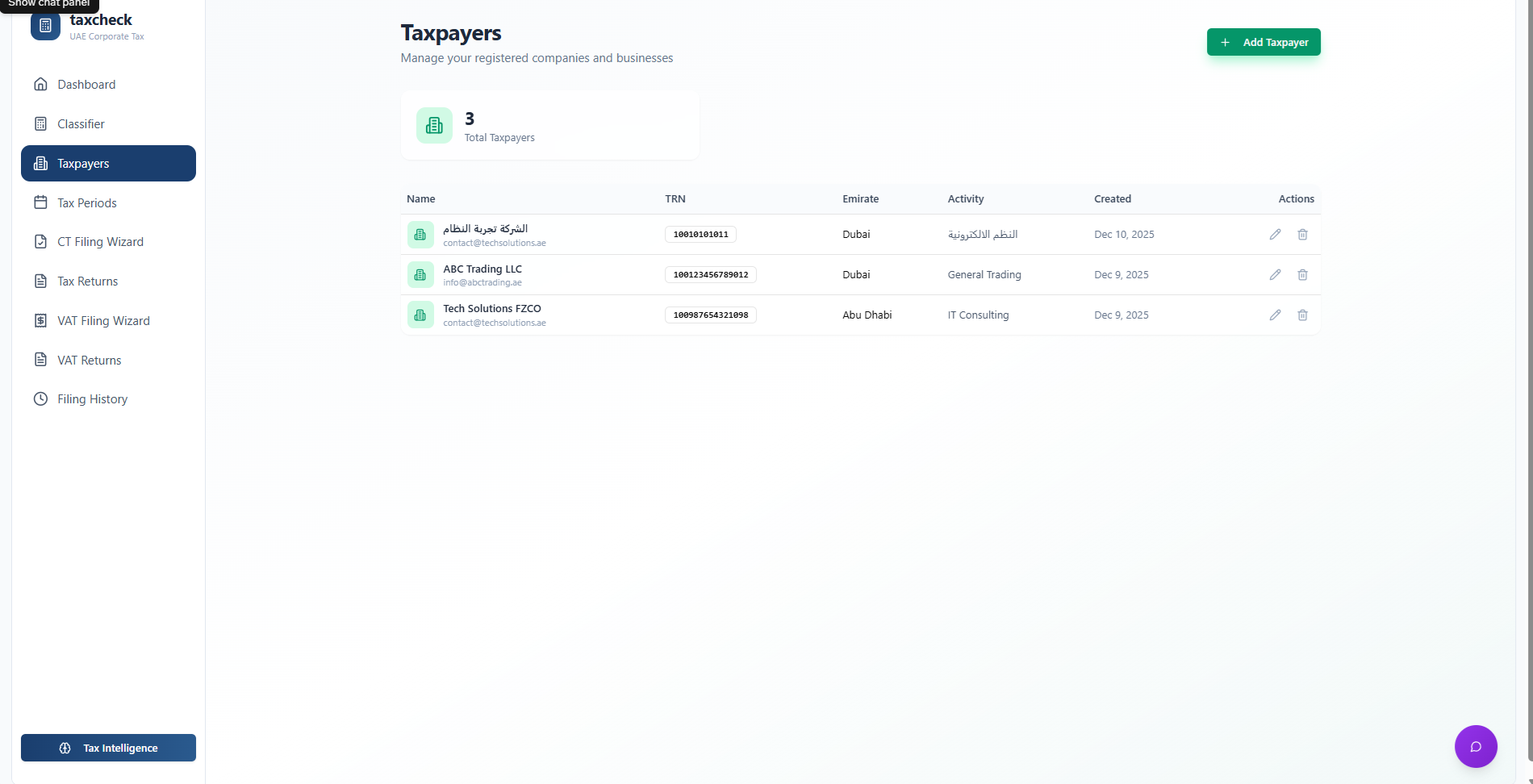
Task: Delete the Tech Solutions FZCO taxpayer
Action: pos(1302,315)
